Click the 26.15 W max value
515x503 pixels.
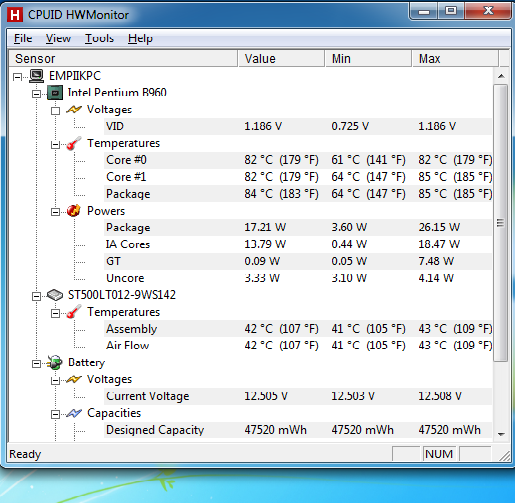click(439, 227)
